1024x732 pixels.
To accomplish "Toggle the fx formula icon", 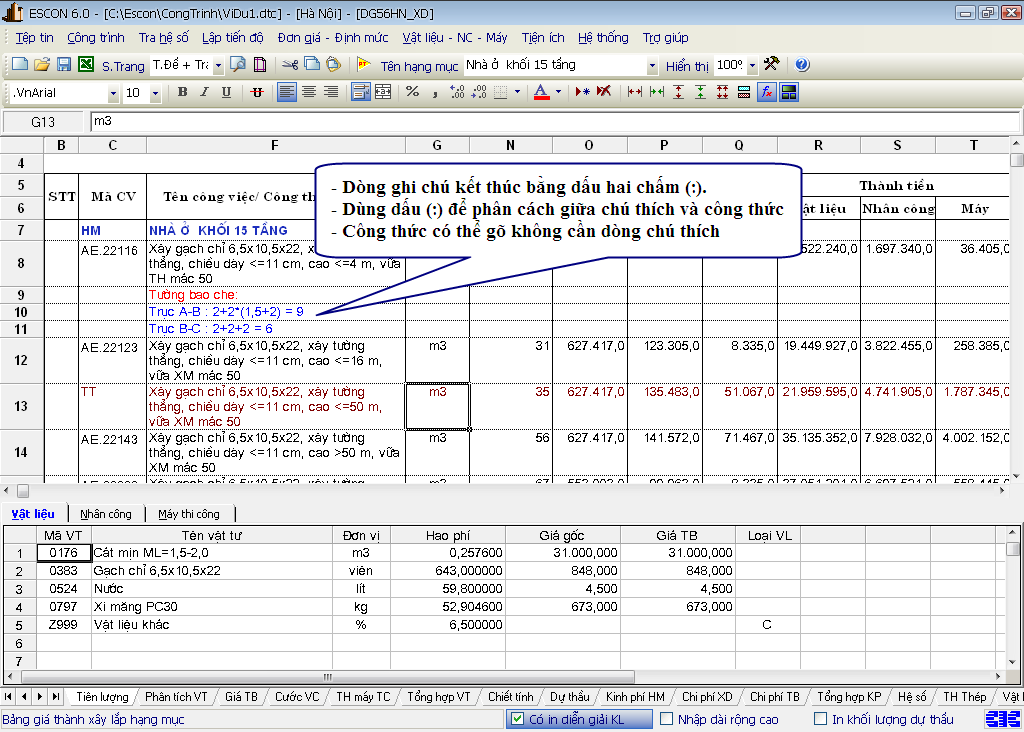I will pos(767,92).
